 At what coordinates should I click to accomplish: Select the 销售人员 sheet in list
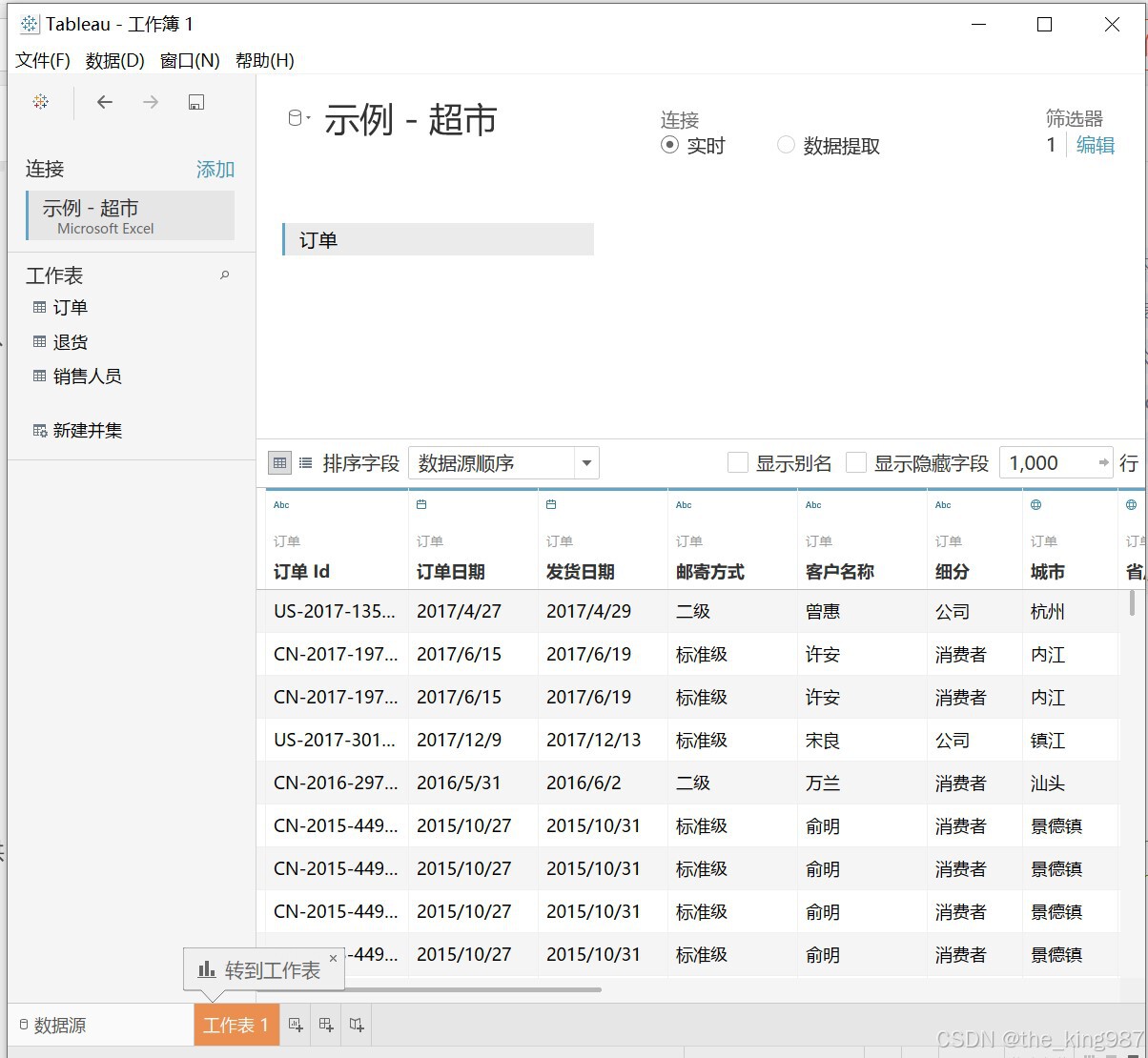coord(88,376)
